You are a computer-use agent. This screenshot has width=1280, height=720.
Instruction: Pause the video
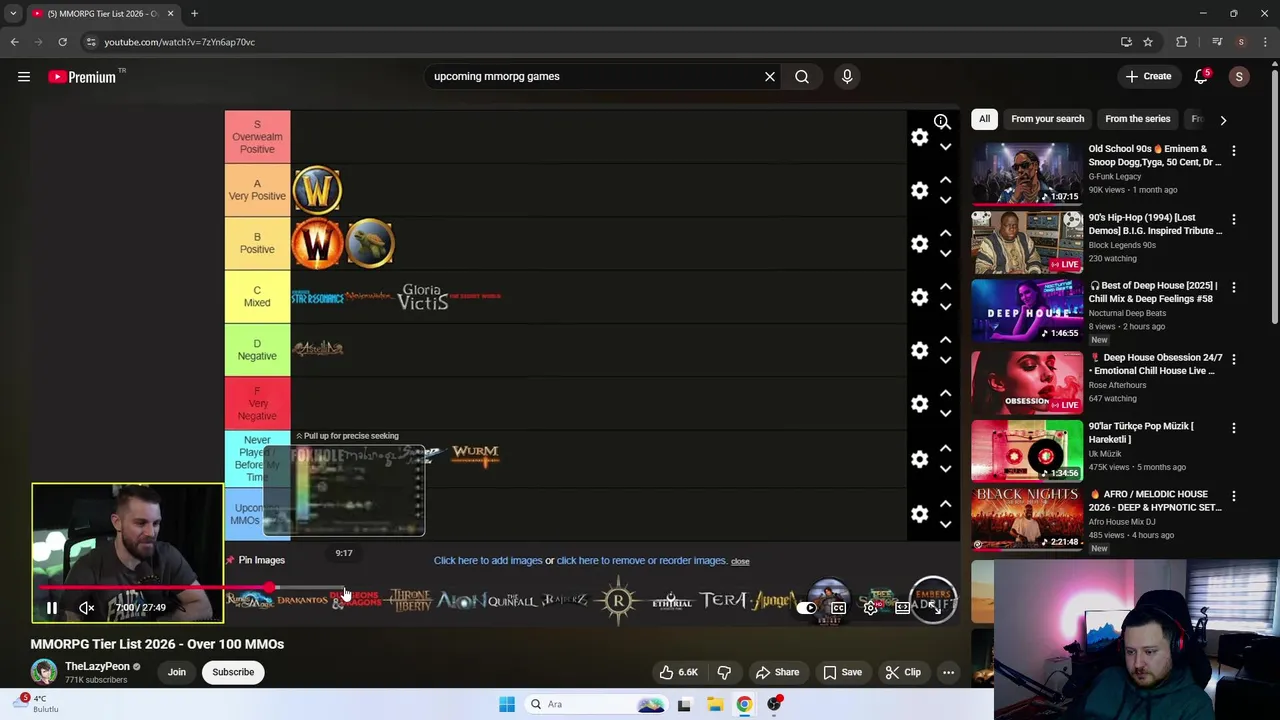point(52,608)
